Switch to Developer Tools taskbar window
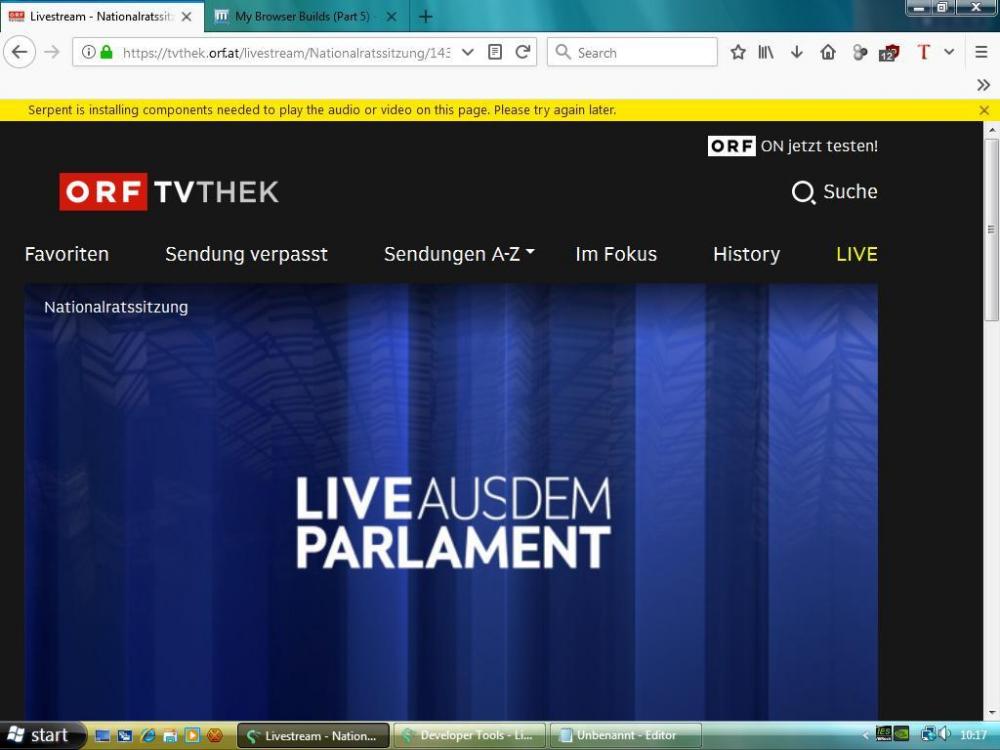The image size is (1000, 750). point(469,736)
